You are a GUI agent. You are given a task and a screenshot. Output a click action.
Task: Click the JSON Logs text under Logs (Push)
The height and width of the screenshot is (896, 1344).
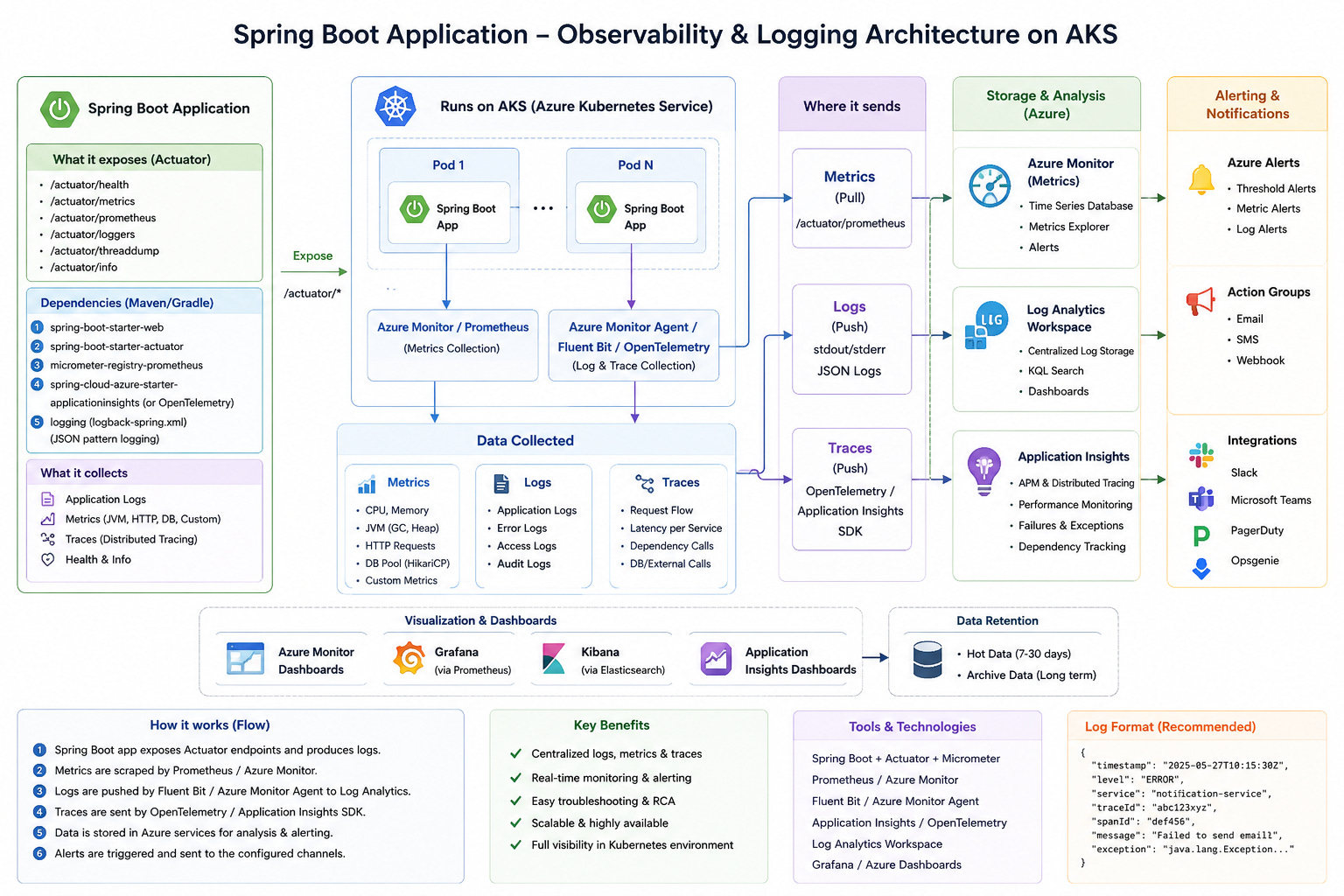click(850, 371)
